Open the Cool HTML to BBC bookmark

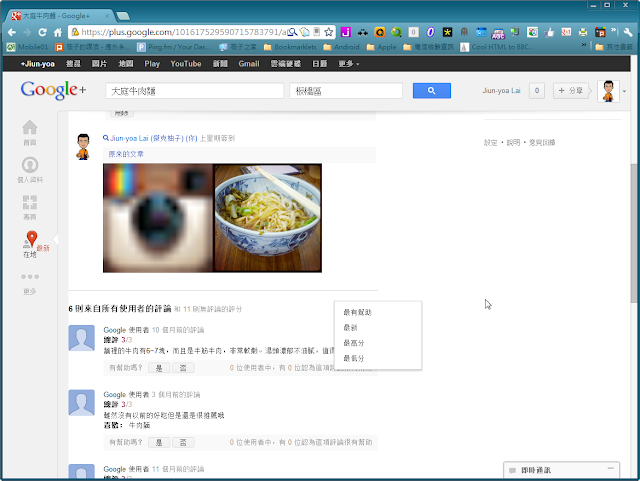[497, 47]
